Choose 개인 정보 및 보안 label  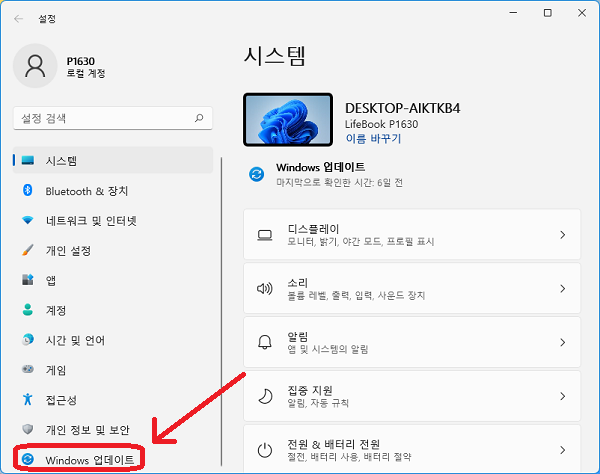click(x=88, y=430)
